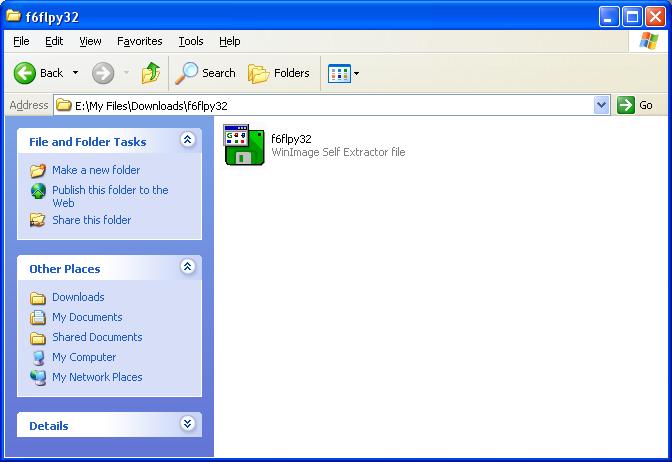Screen dimensions: 672x462
Task: Open the address bar dropdown
Action: 601,105
